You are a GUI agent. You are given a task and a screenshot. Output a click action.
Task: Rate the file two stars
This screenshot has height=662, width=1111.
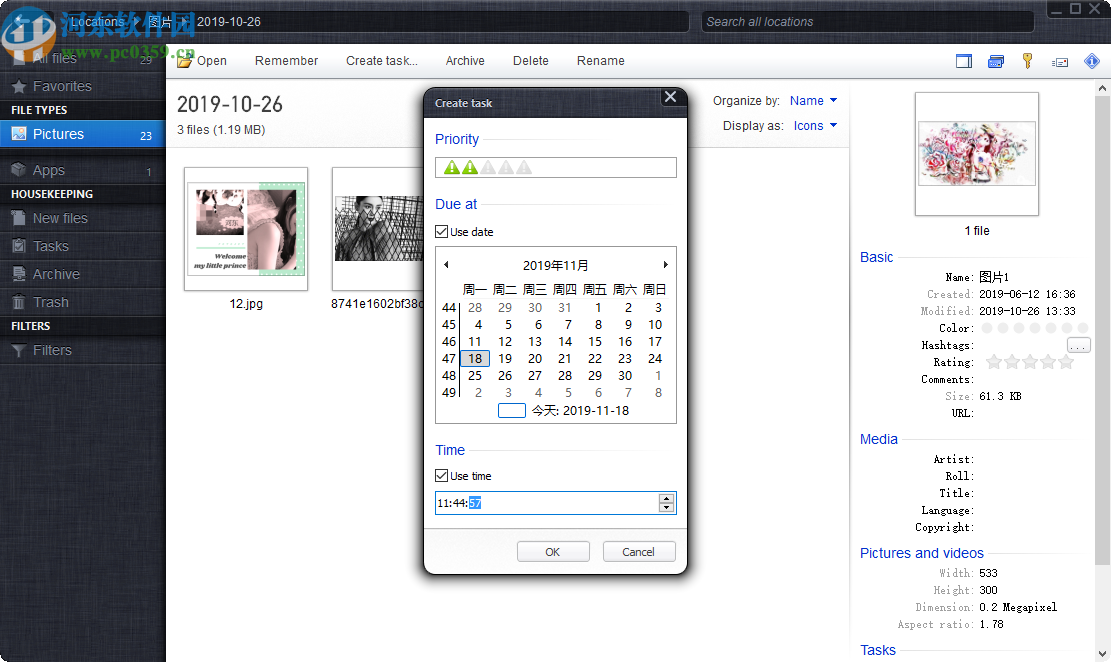click(1012, 362)
